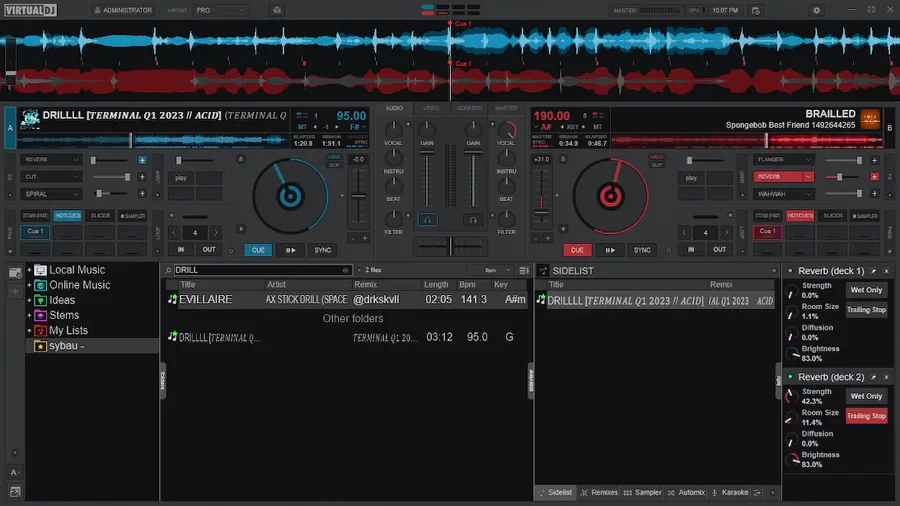900x506 pixels.
Task: Close the Reverb (deck 1) panel
Action: (x=886, y=271)
